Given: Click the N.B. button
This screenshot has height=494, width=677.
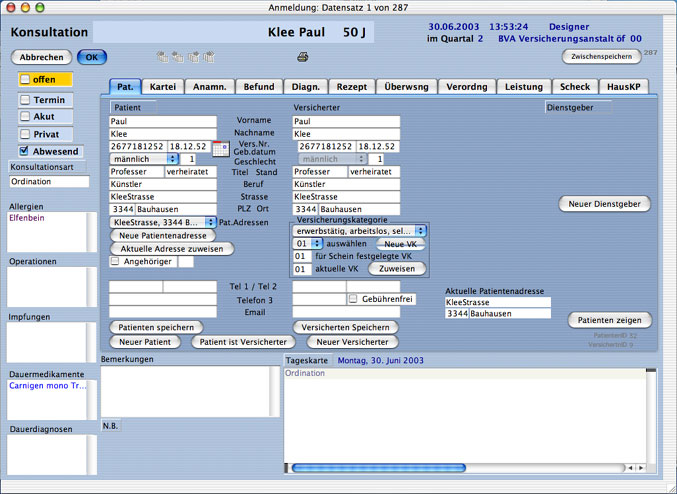Looking at the screenshot, I should pyautogui.click(x=111, y=426).
